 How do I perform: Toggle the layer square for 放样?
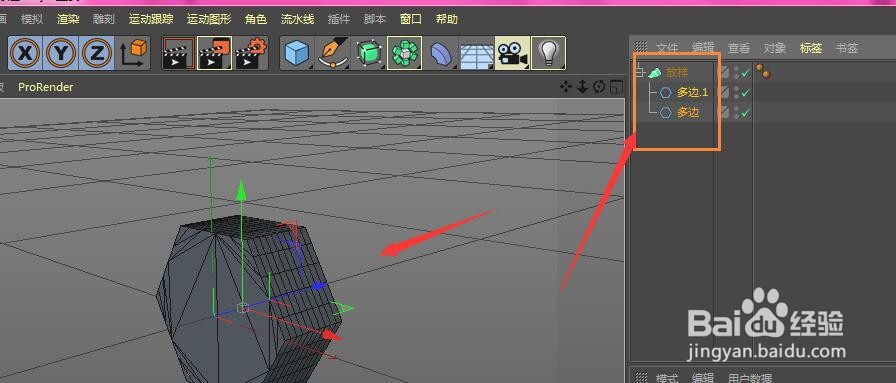724,72
